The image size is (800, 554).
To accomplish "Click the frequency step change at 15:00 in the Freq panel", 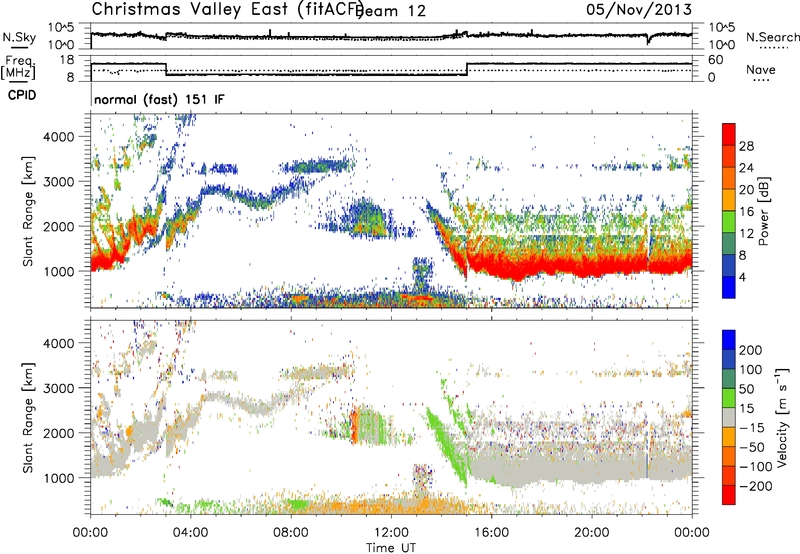I will point(467,69).
